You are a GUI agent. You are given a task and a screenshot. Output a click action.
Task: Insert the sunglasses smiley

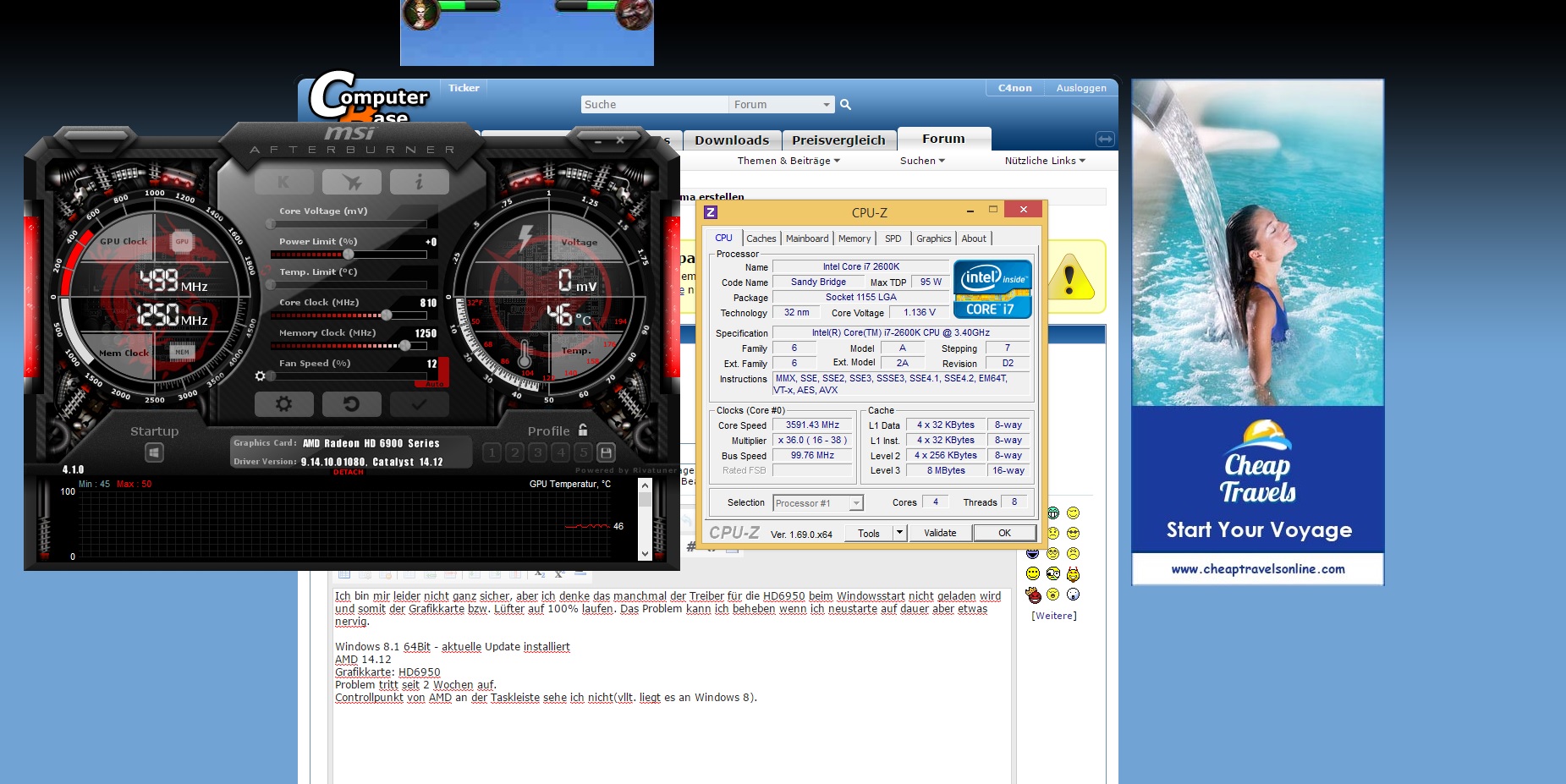click(x=1073, y=534)
